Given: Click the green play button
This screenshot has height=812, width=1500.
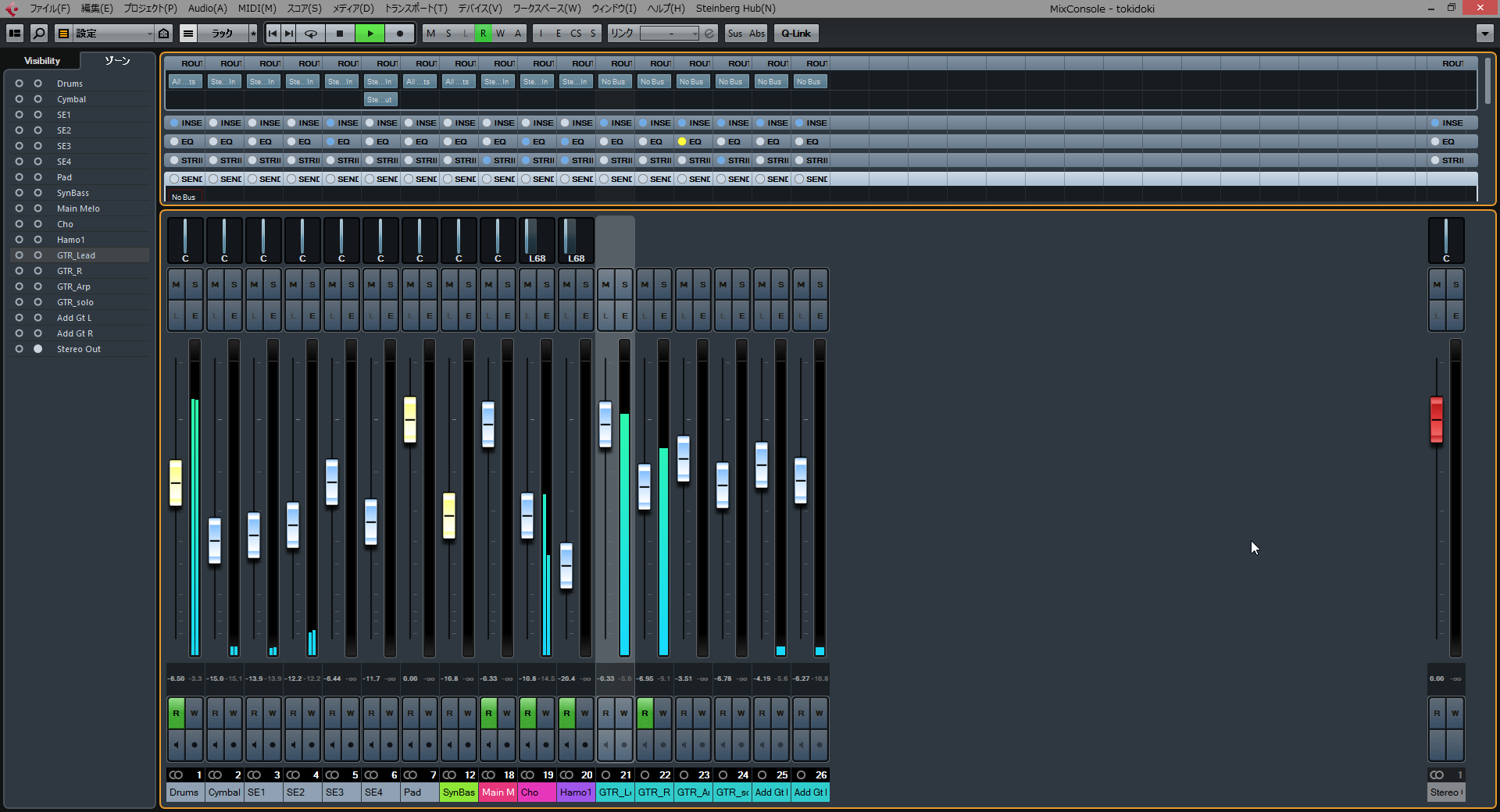Looking at the screenshot, I should tap(370, 34).
